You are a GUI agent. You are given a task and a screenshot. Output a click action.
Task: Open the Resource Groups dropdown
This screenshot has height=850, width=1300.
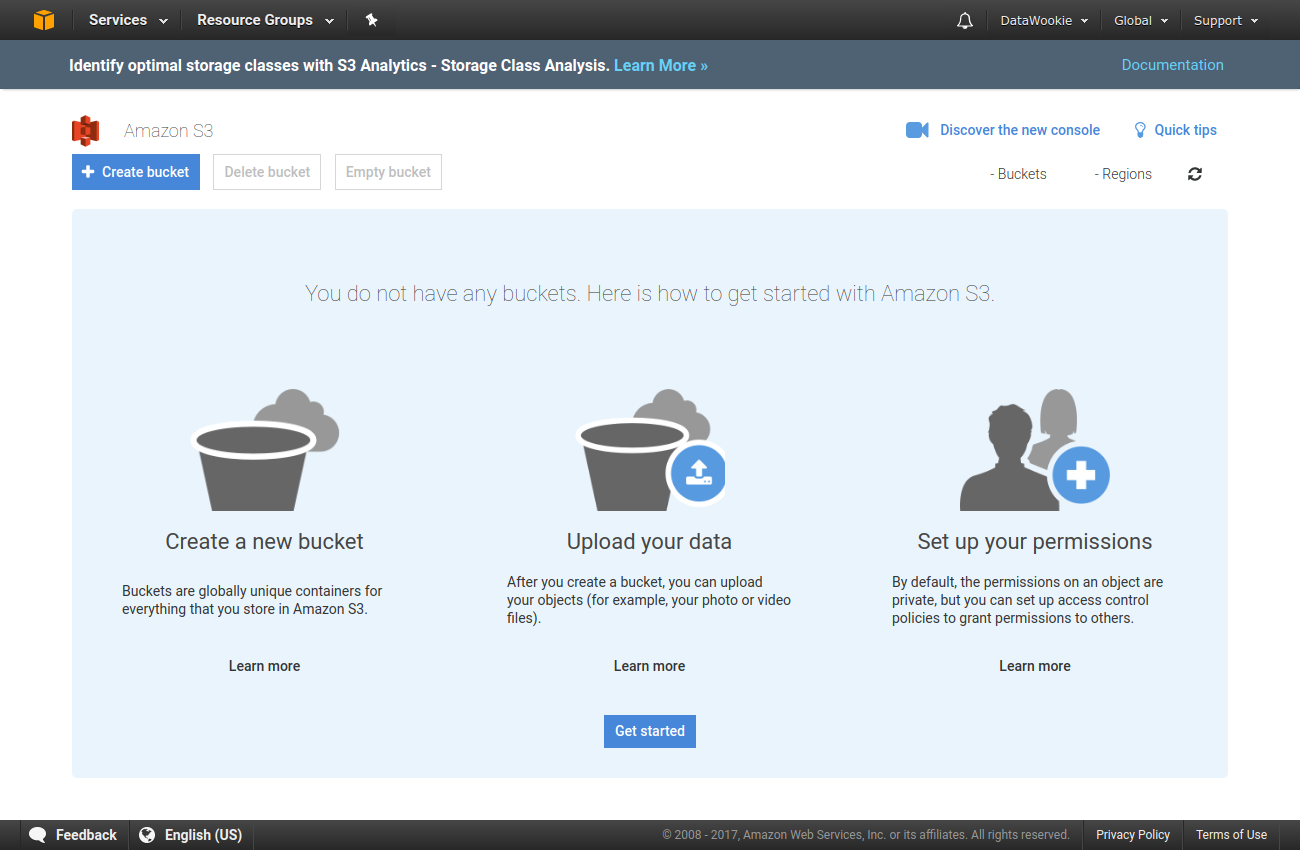(265, 20)
